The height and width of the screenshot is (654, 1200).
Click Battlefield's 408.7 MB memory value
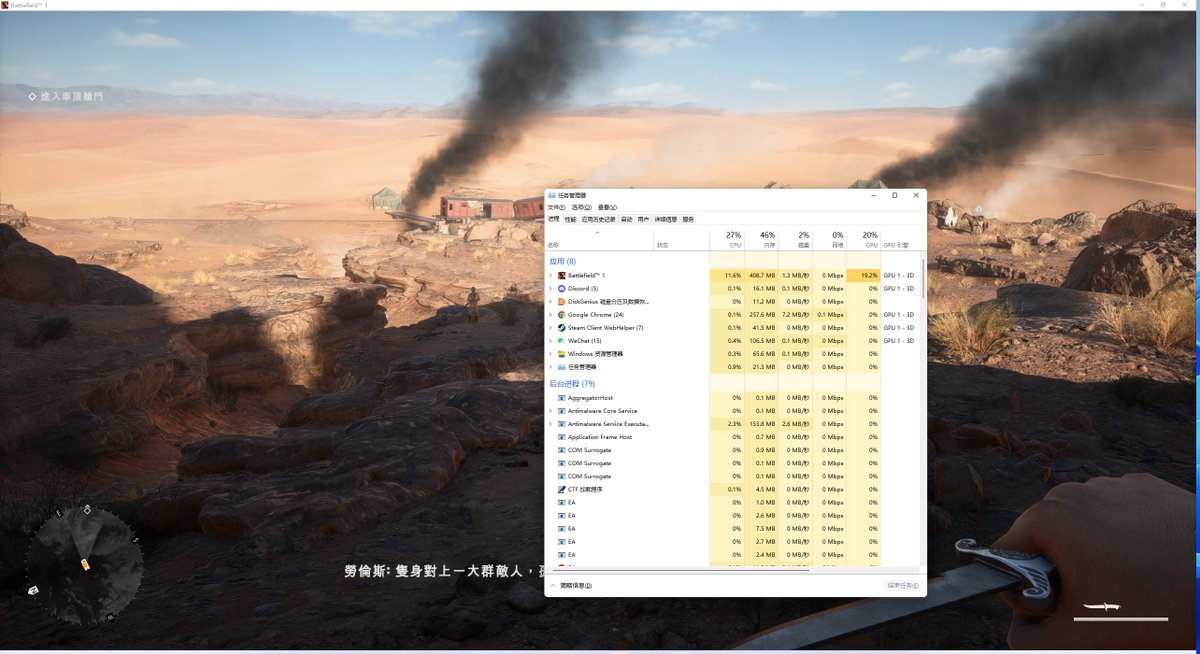pyautogui.click(x=763, y=275)
